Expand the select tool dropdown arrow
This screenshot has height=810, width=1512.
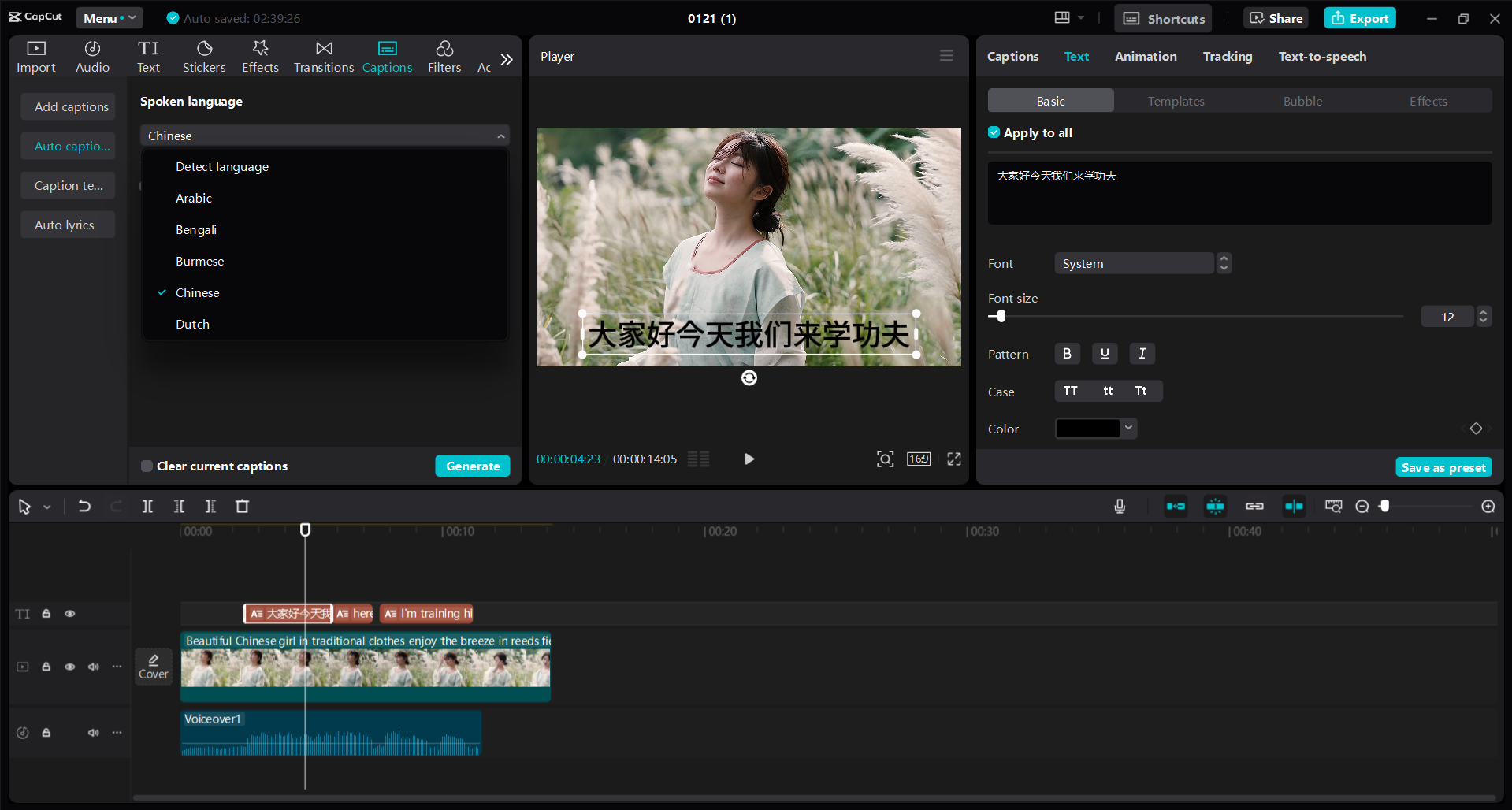pyautogui.click(x=47, y=507)
